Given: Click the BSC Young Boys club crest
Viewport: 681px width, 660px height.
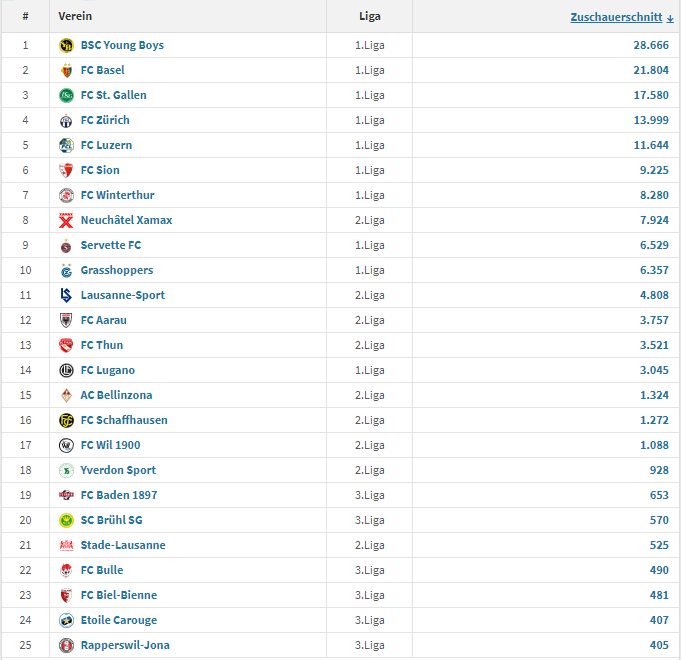Looking at the screenshot, I should tap(66, 45).
